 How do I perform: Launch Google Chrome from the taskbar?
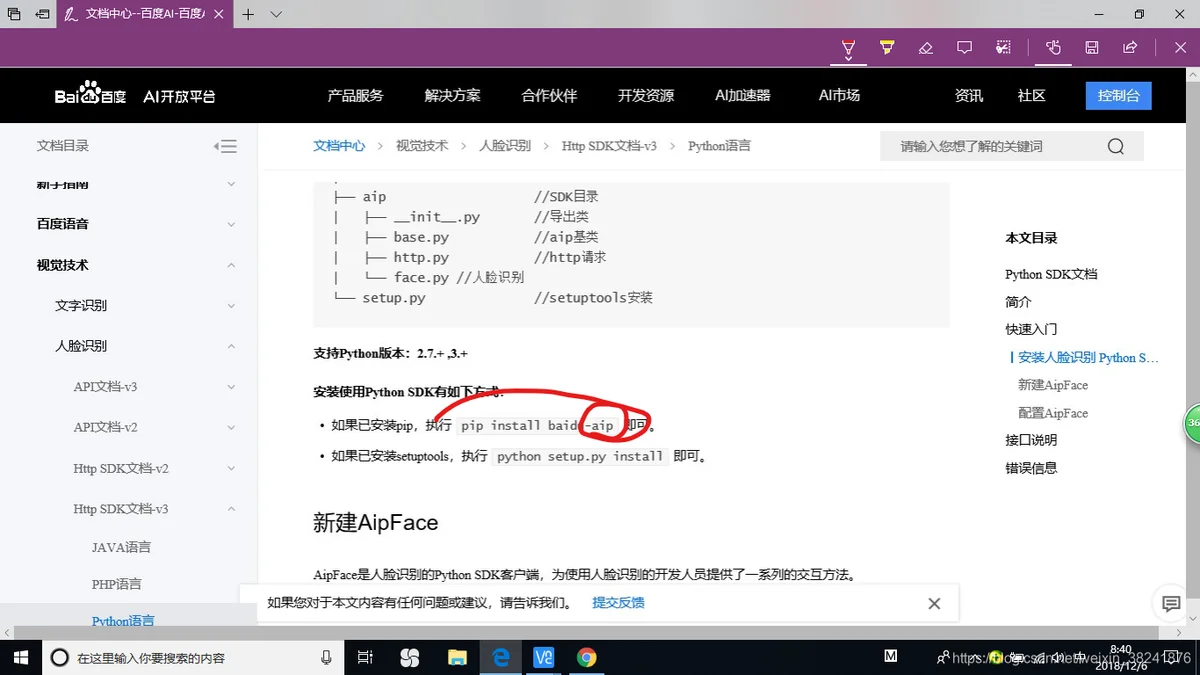tap(587, 657)
